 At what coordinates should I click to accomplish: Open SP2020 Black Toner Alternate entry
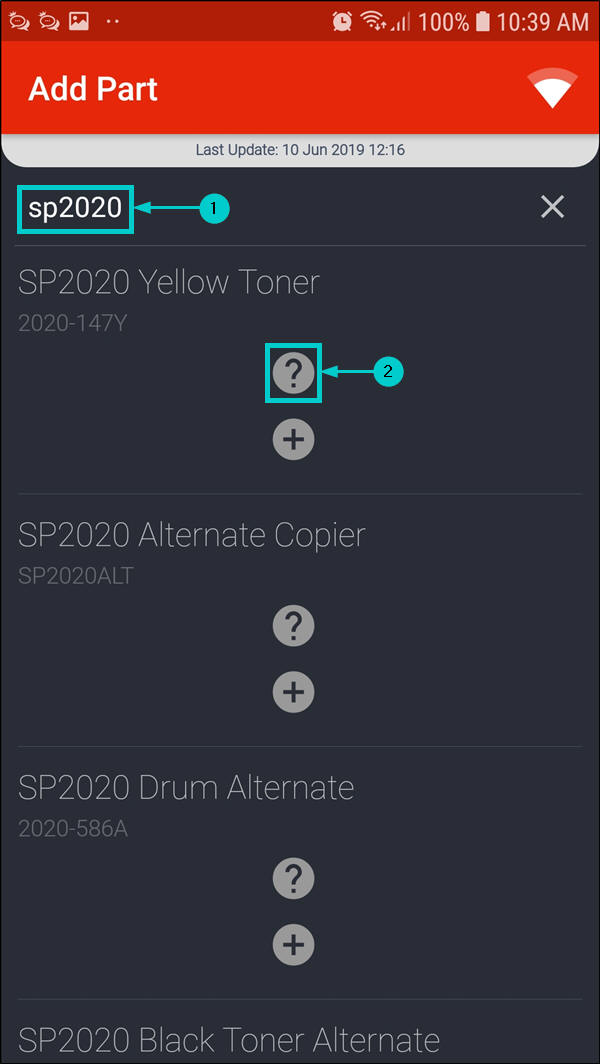click(x=229, y=1039)
